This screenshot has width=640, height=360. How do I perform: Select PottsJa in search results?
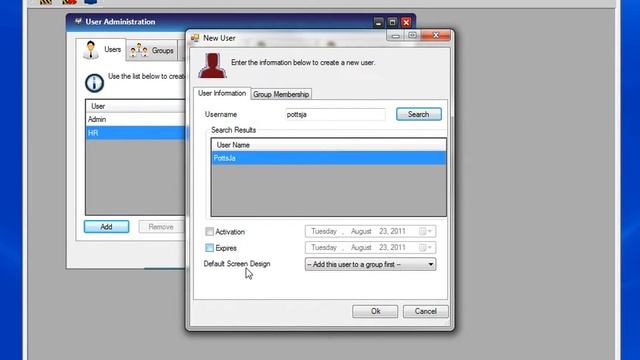coord(329,158)
